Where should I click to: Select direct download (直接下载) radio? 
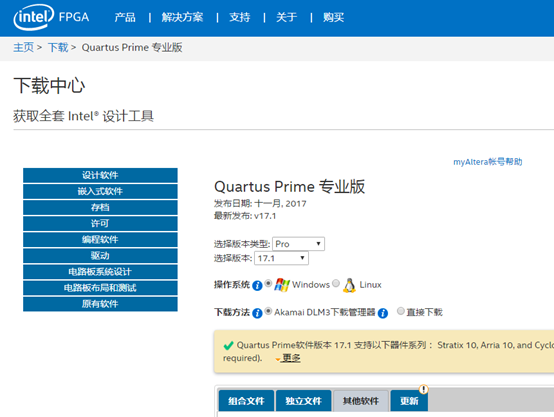[401, 311]
